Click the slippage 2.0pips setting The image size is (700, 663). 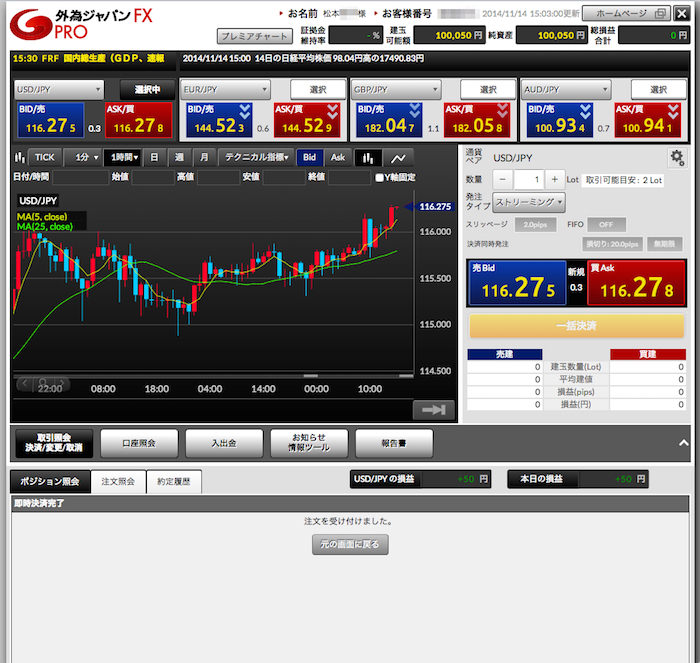coord(535,225)
